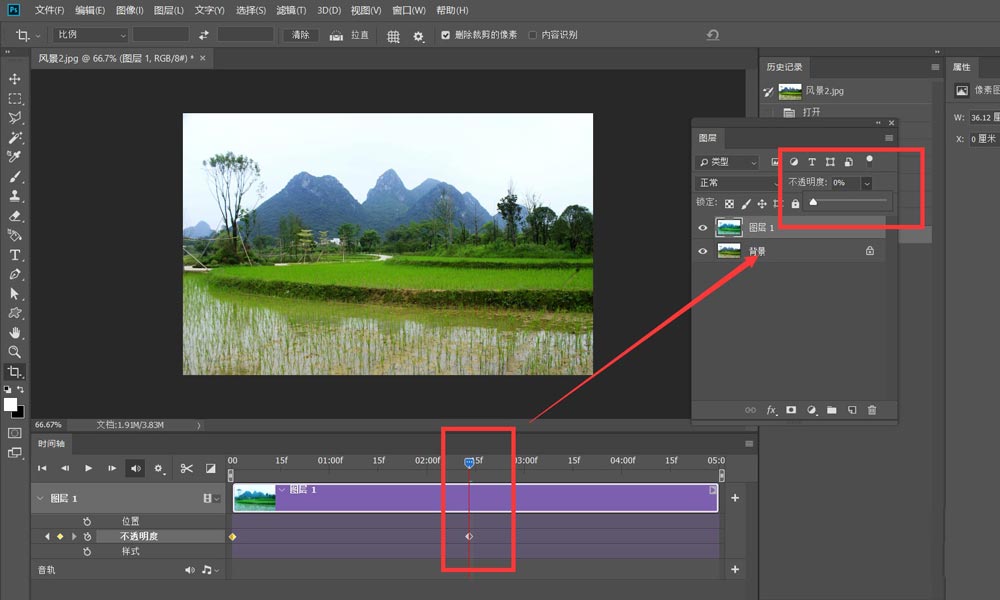Create a new group folder icon
Screen dimensions: 1000x600
(x=832, y=410)
